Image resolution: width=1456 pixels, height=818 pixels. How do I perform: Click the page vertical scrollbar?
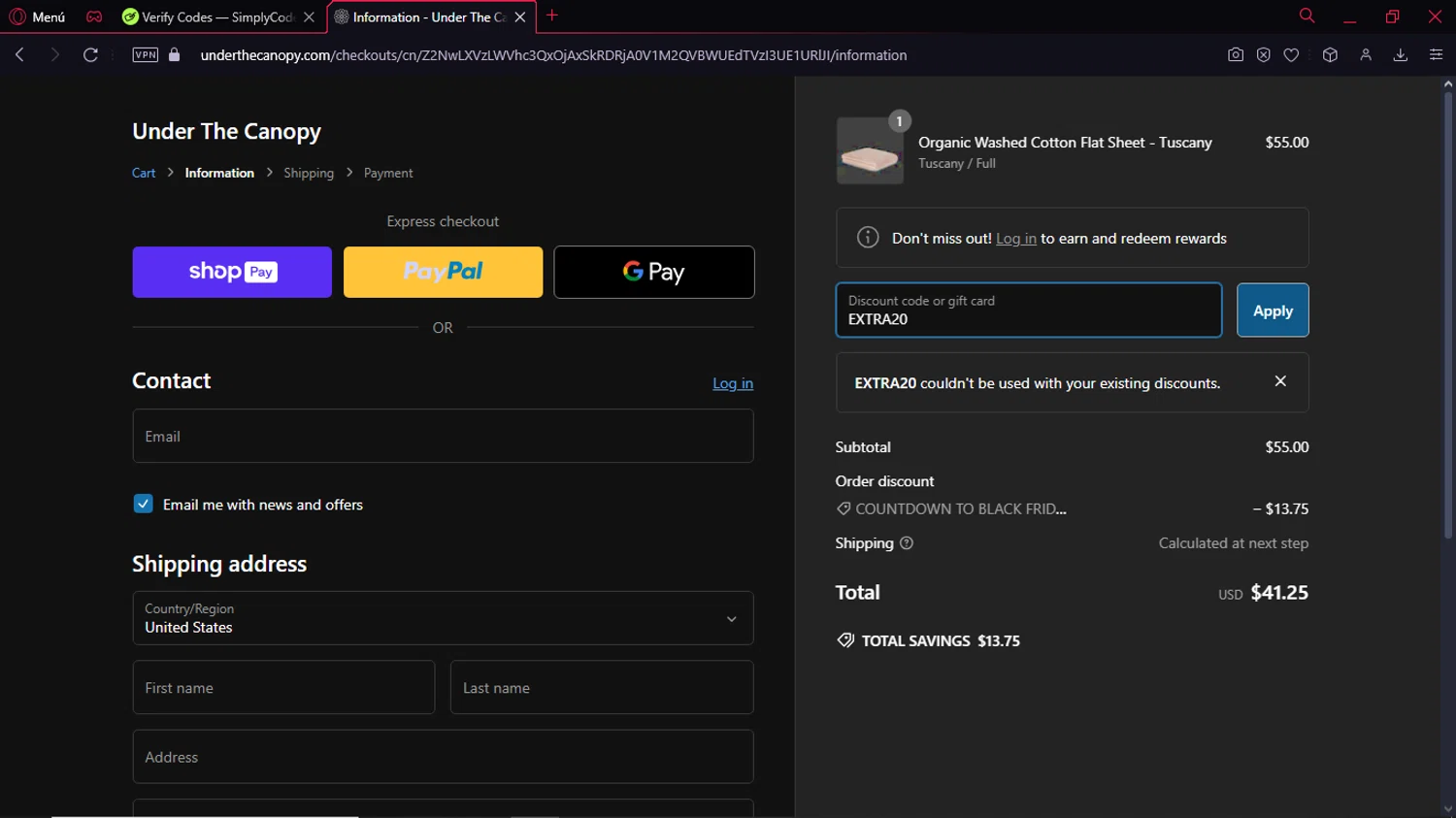pyautogui.click(x=1447, y=315)
